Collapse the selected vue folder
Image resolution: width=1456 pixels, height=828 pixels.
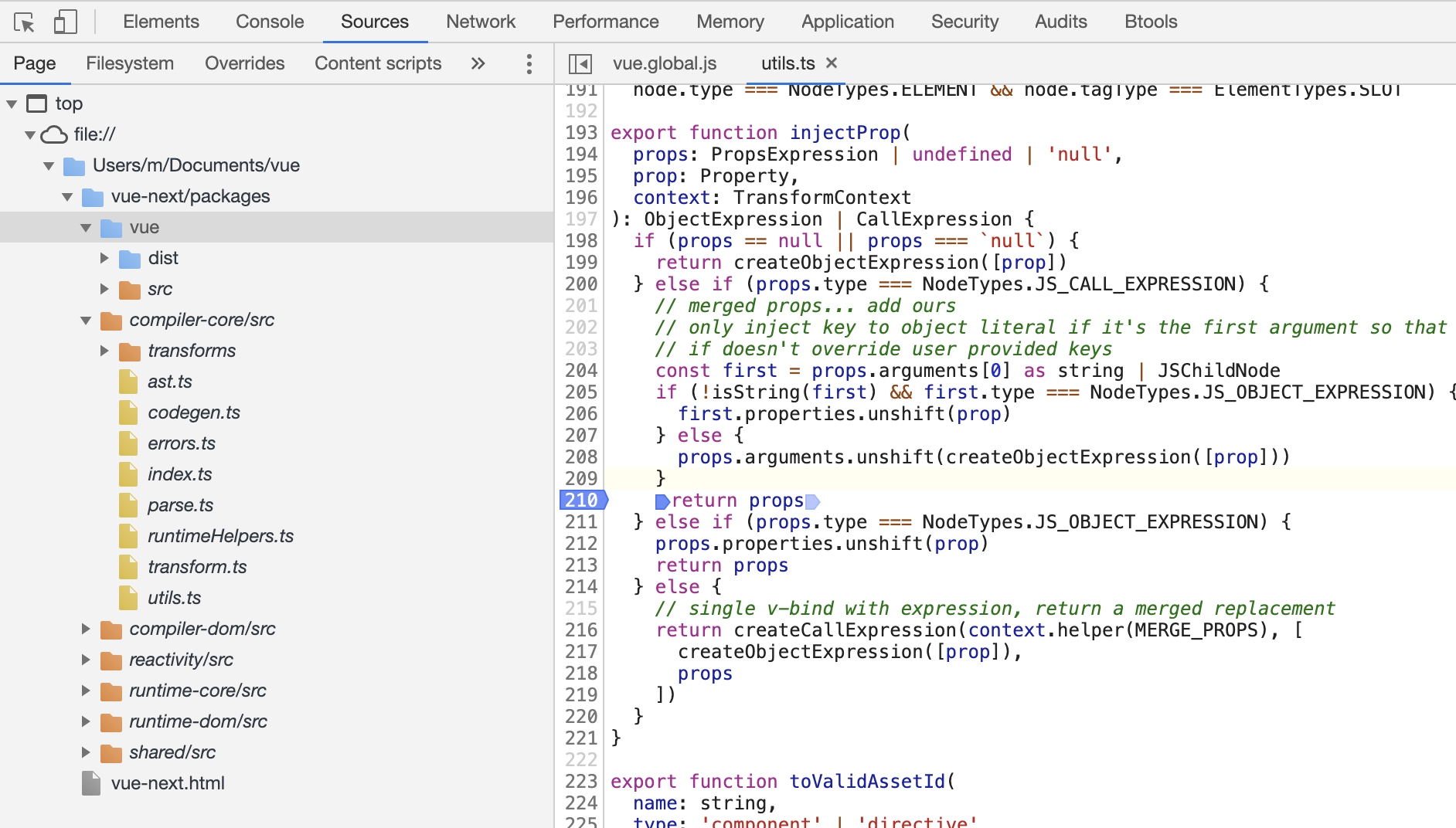(x=86, y=227)
